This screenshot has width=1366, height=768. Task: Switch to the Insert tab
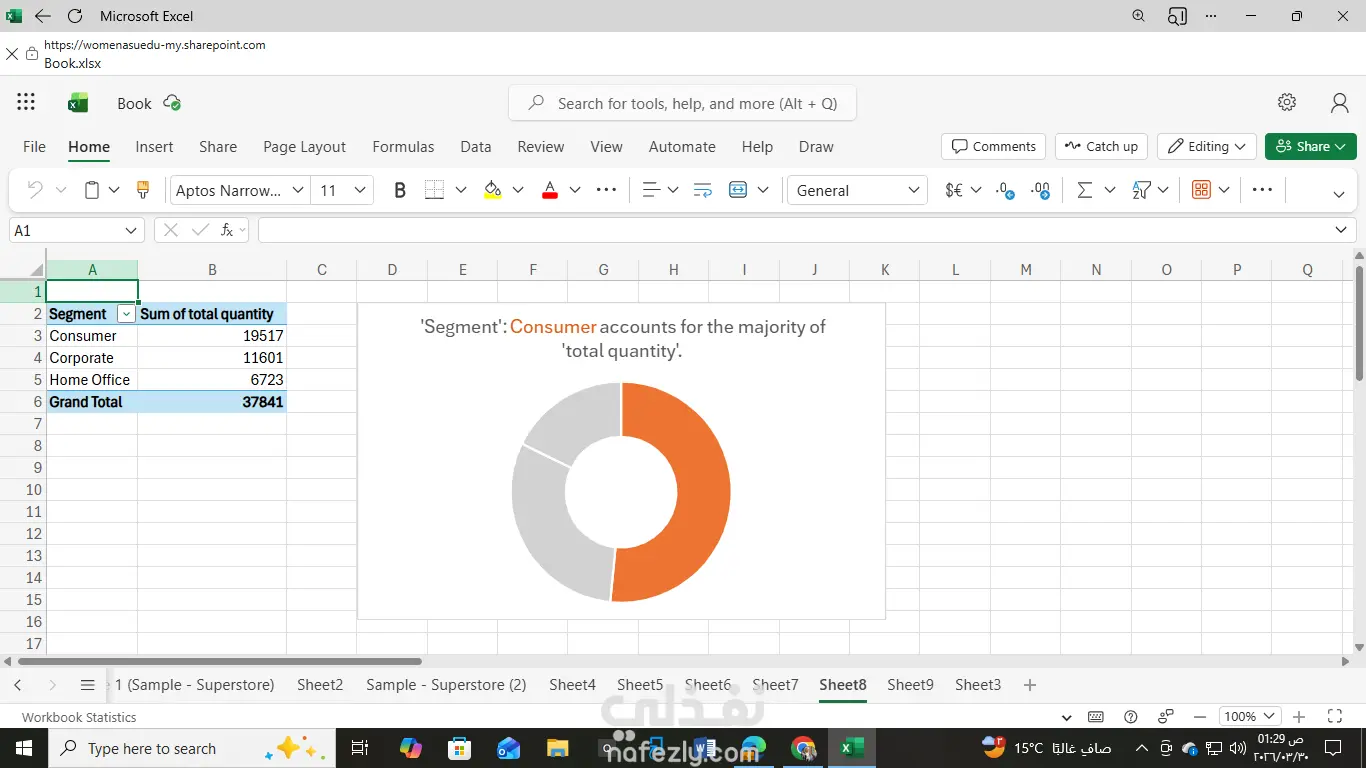(154, 146)
